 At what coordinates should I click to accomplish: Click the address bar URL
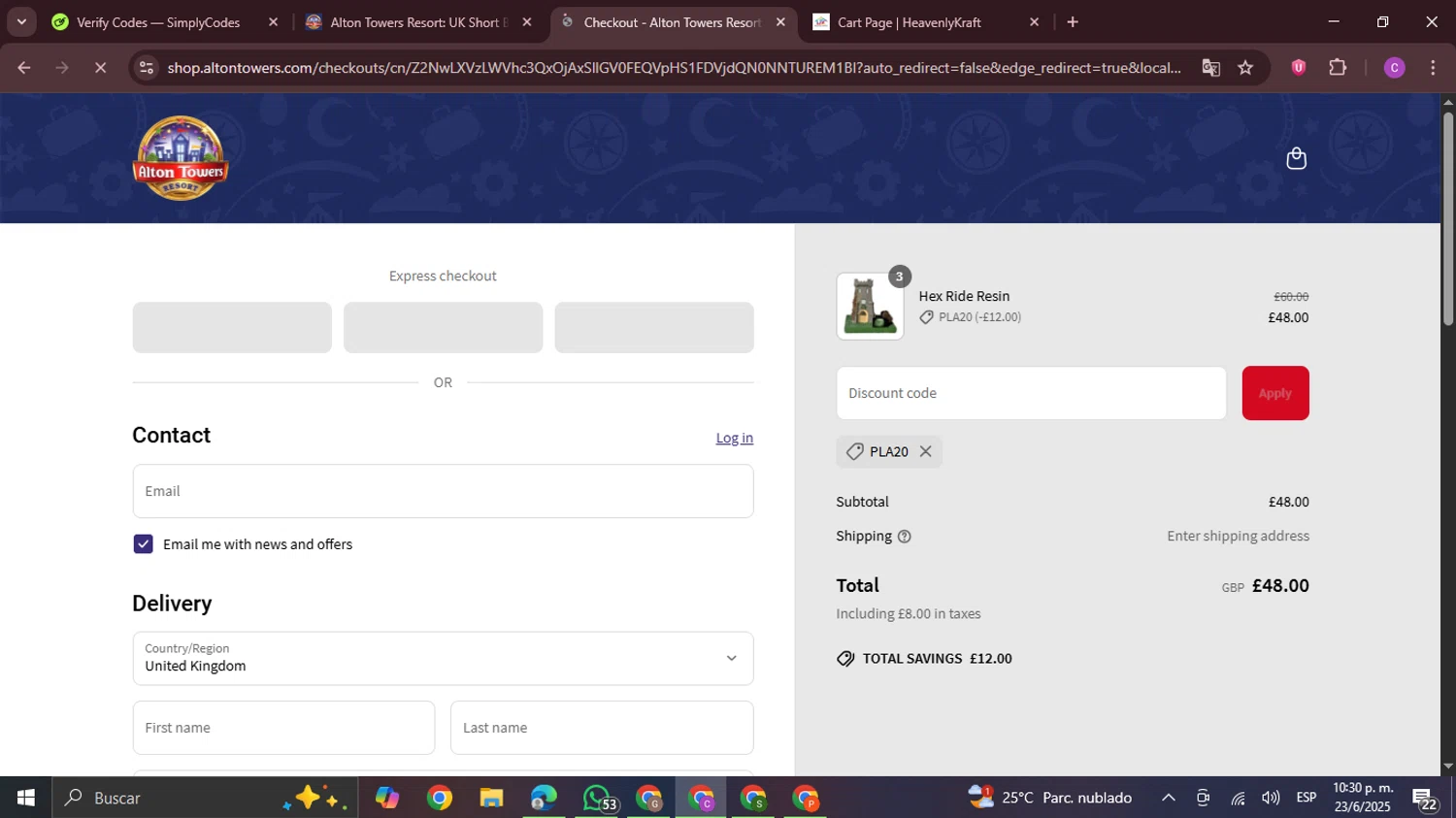[x=674, y=67]
